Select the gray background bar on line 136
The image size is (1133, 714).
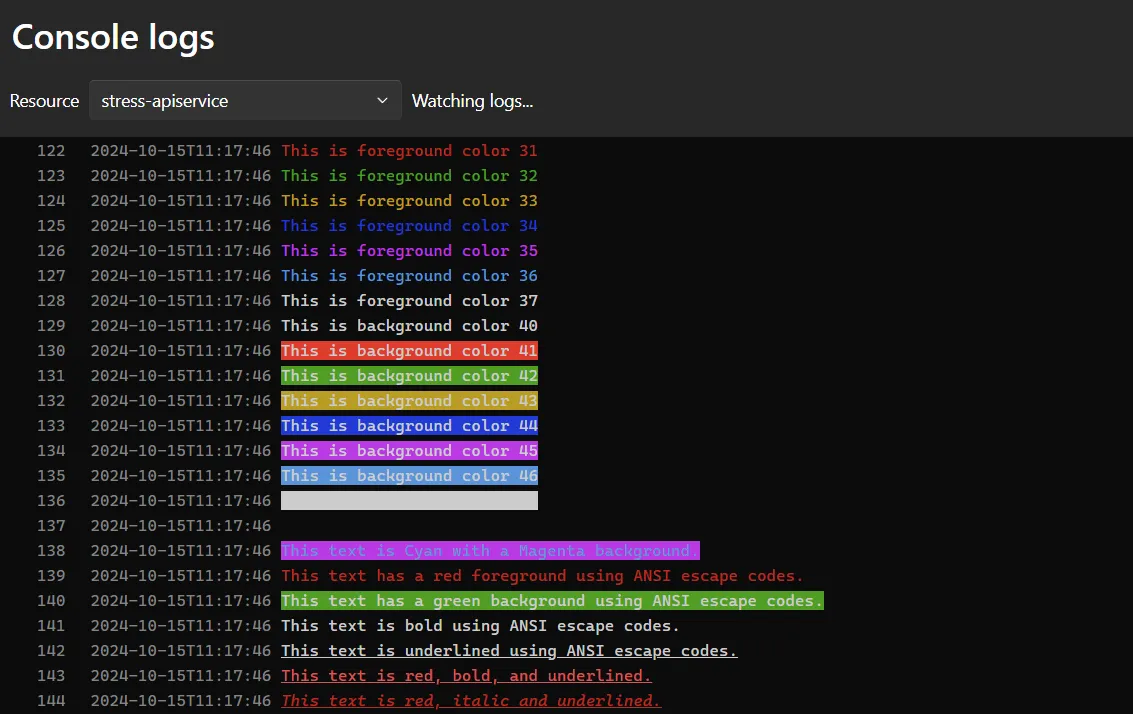[x=409, y=500]
